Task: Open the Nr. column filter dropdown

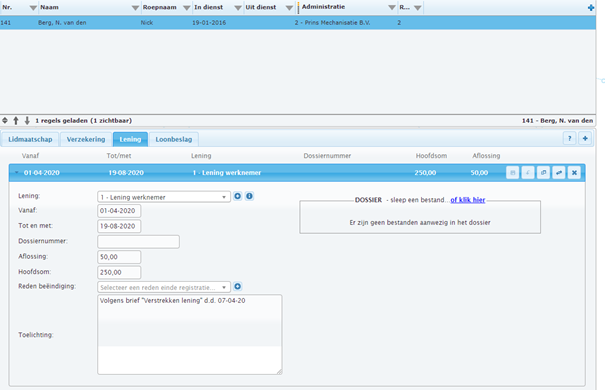Action: click(33, 8)
